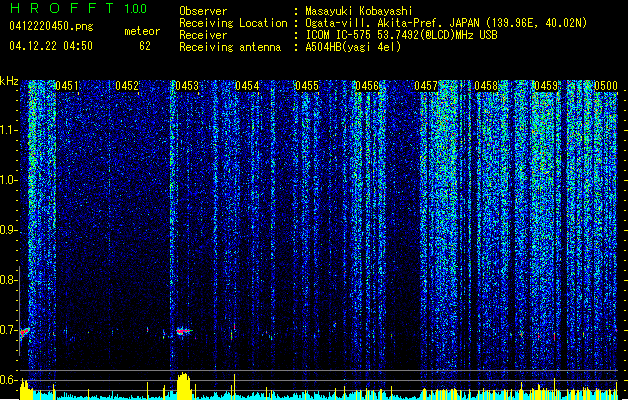
Task: Click the version number 1.0.0
Action: [135, 8]
